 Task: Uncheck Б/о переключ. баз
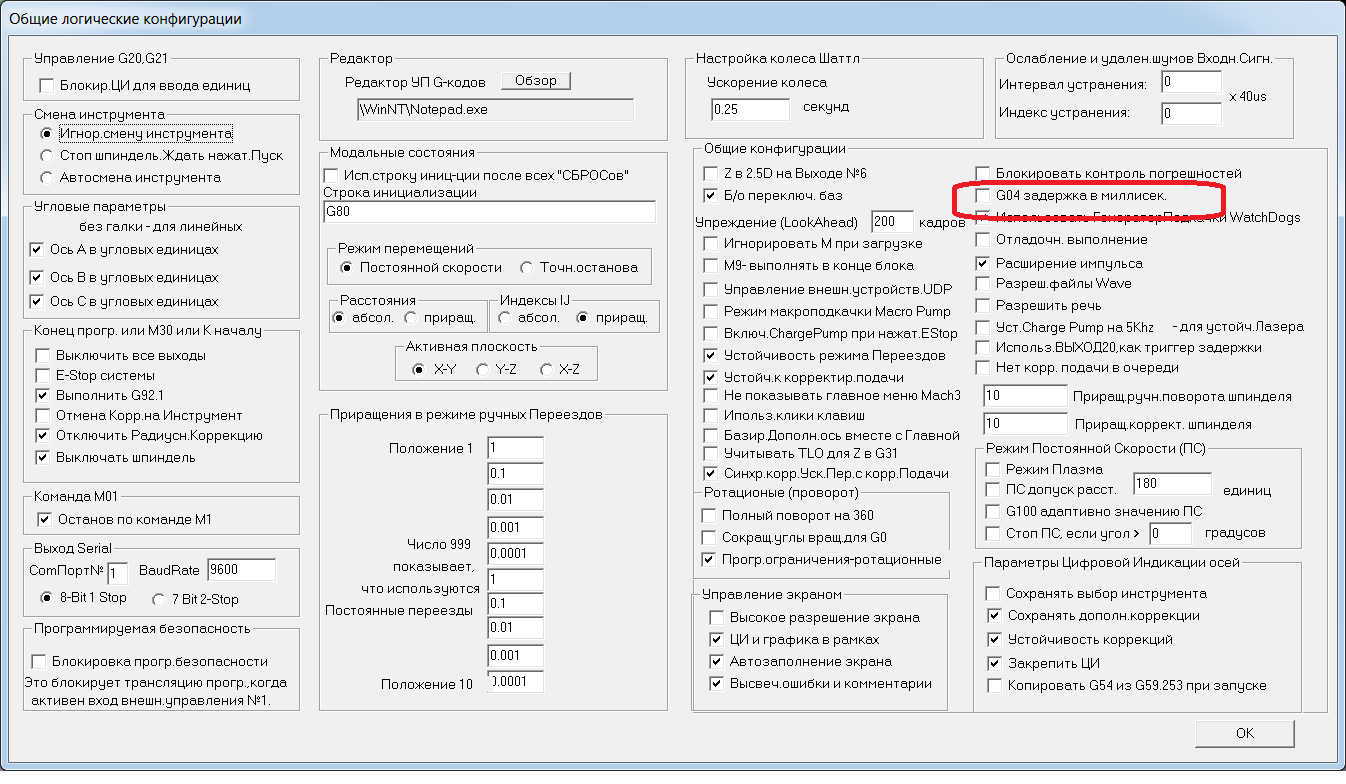(x=711, y=195)
